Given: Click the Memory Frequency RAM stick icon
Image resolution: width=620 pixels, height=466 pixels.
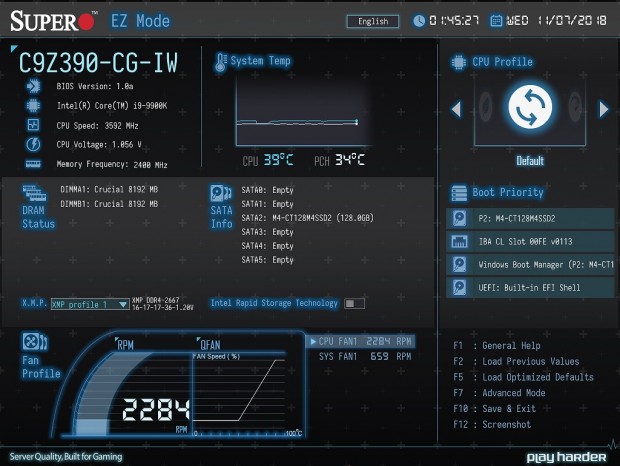Looking at the screenshot, I should (33, 164).
